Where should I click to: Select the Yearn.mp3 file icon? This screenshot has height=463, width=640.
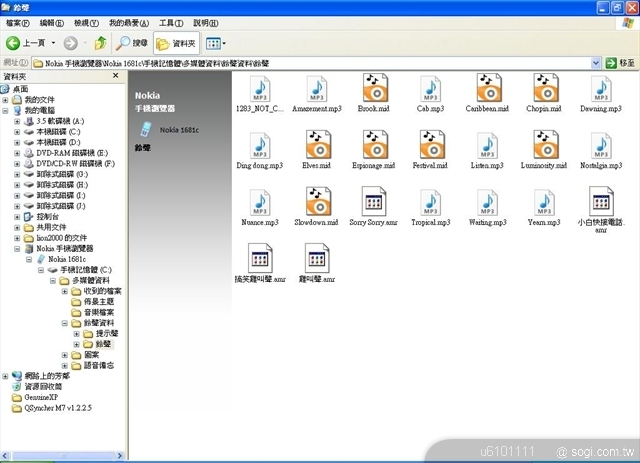coord(544,202)
